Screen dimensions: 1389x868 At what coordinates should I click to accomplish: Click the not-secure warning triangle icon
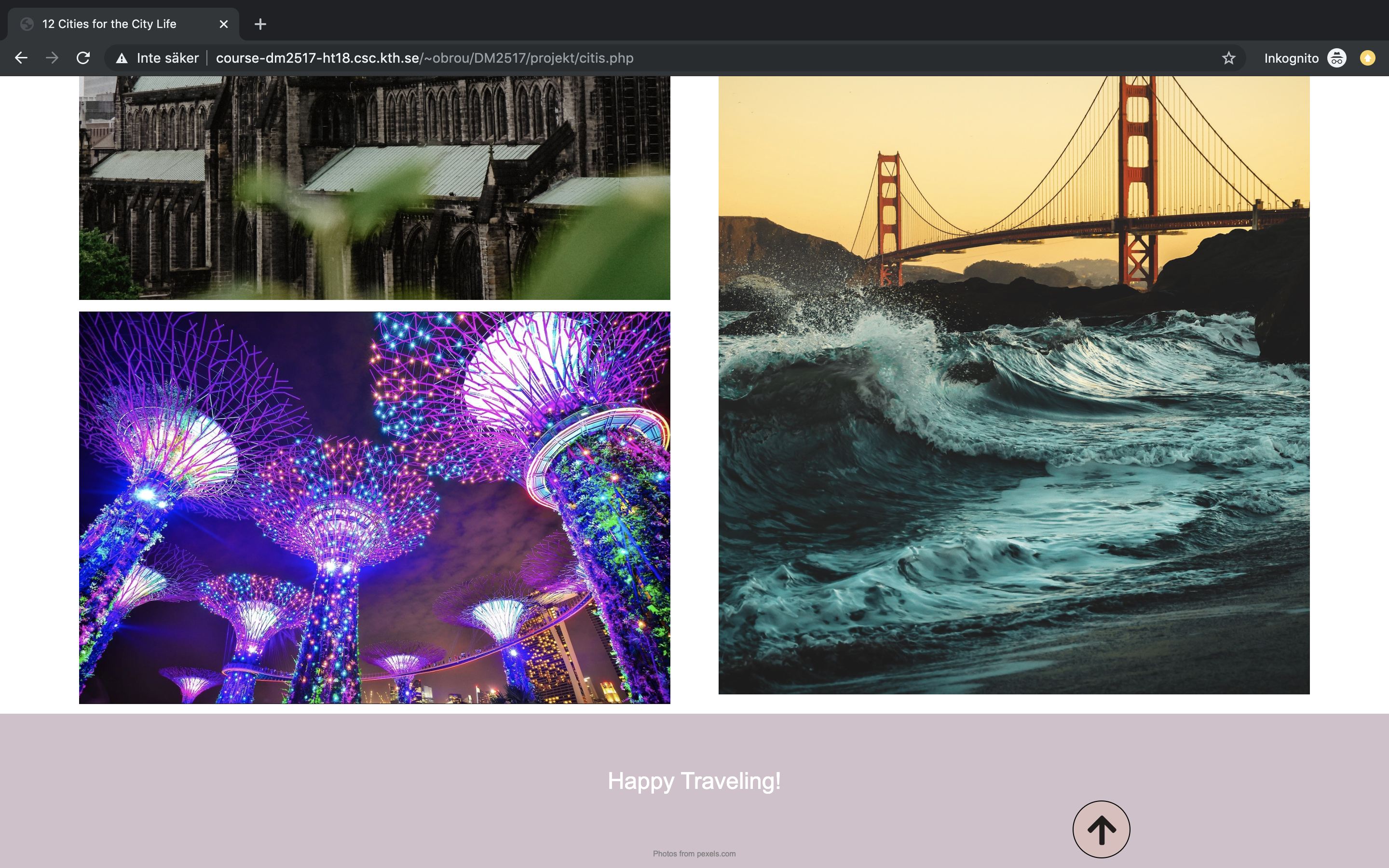(x=122, y=58)
